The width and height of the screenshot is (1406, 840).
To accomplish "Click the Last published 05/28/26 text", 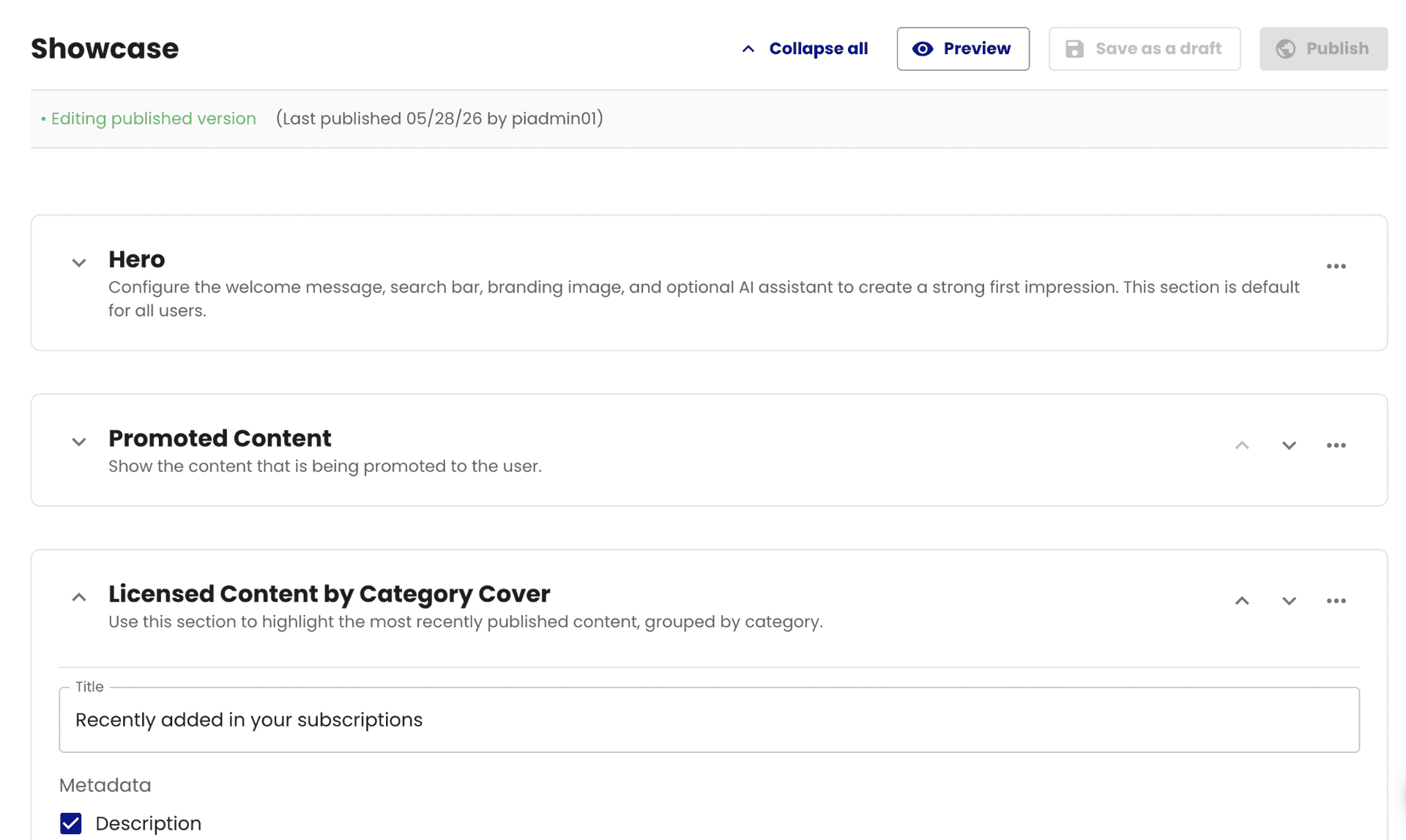I will pyautogui.click(x=439, y=119).
